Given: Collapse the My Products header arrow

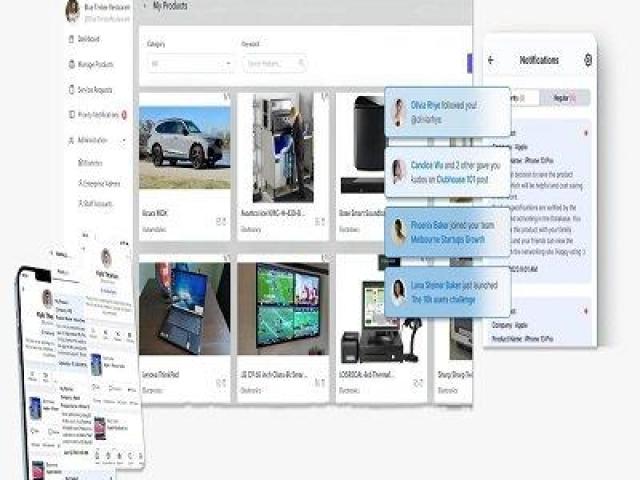Looking at the screenshot, I should [144, 6].
